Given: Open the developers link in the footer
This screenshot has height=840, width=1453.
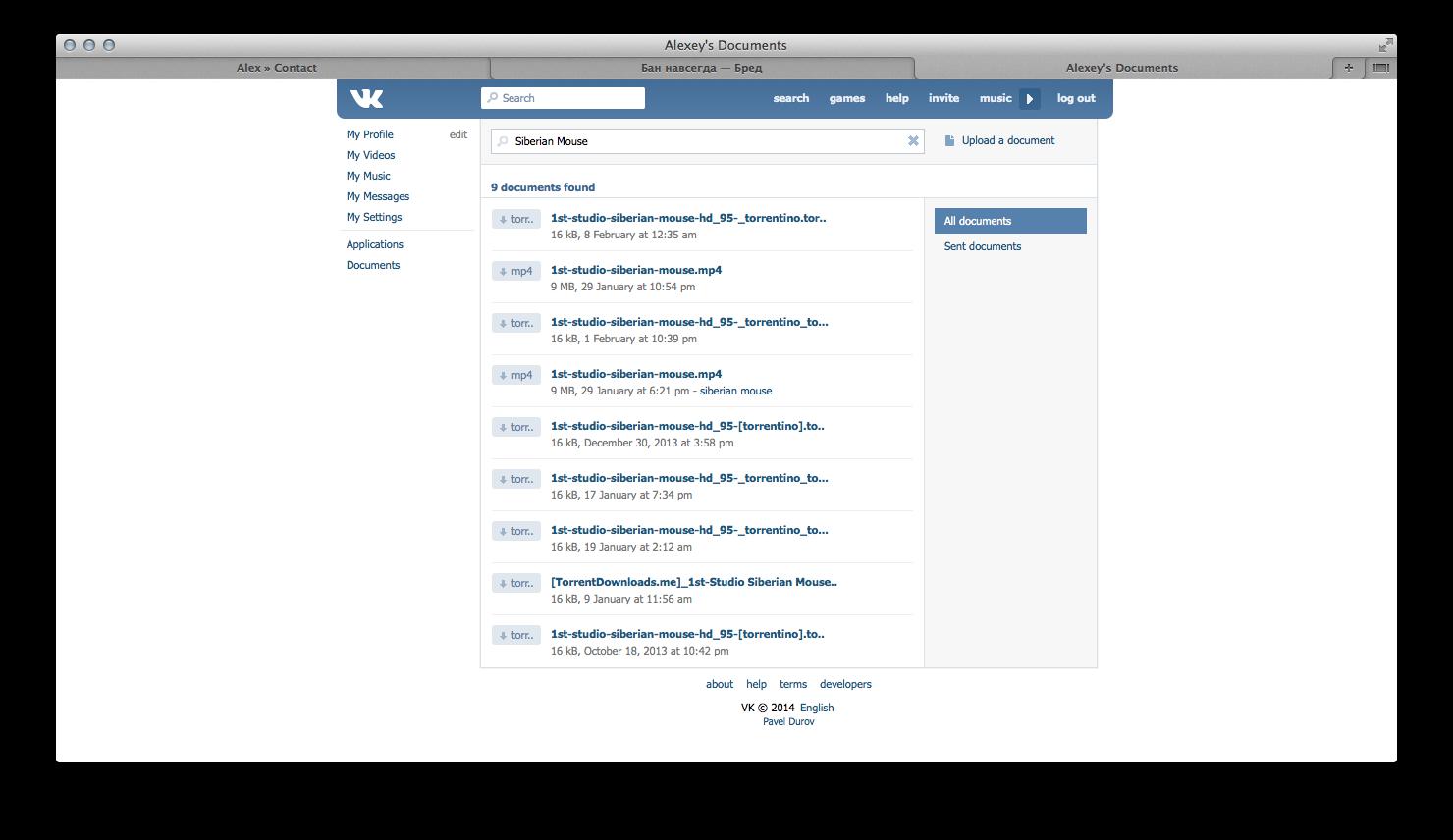Looking at the screenshot, I should point(845,684).
